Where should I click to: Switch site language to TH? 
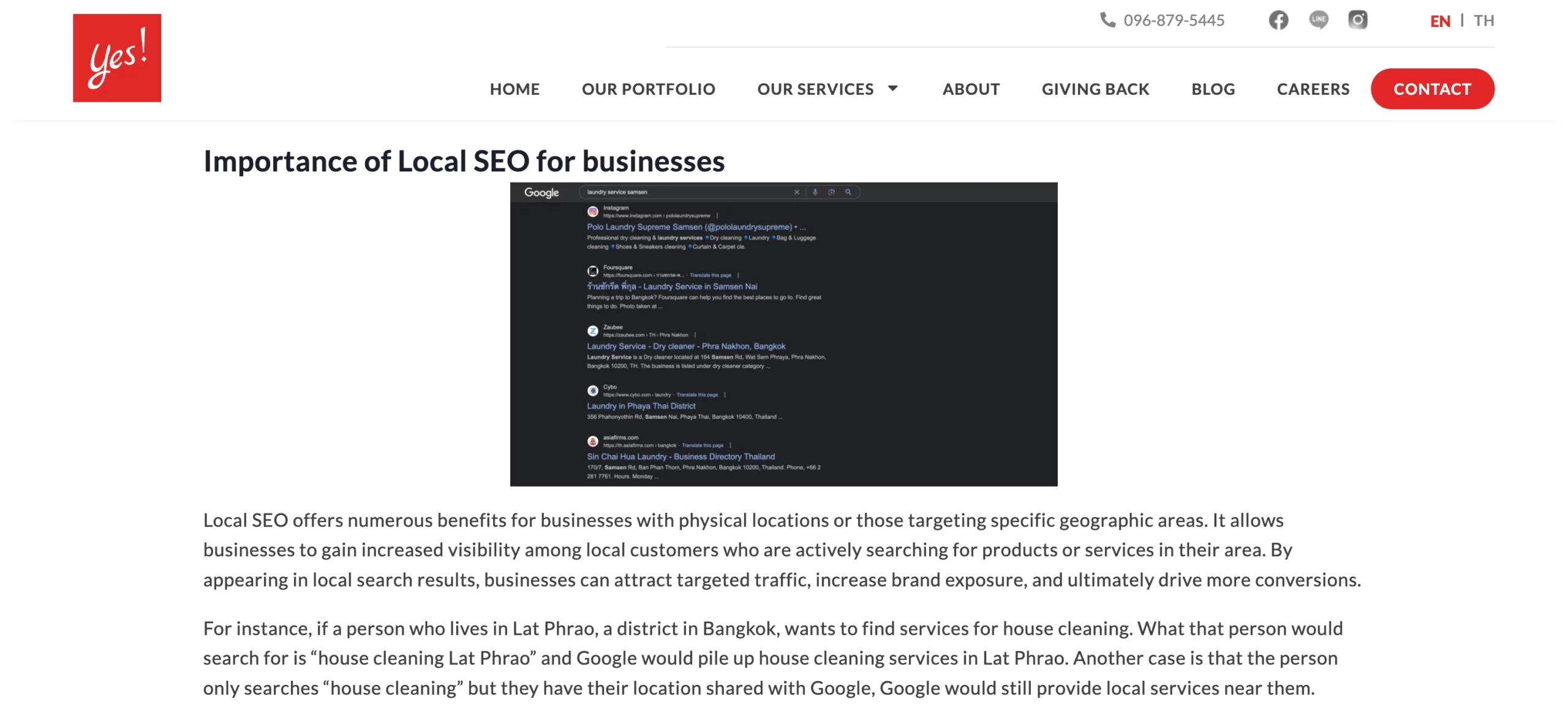(1485, 20)
